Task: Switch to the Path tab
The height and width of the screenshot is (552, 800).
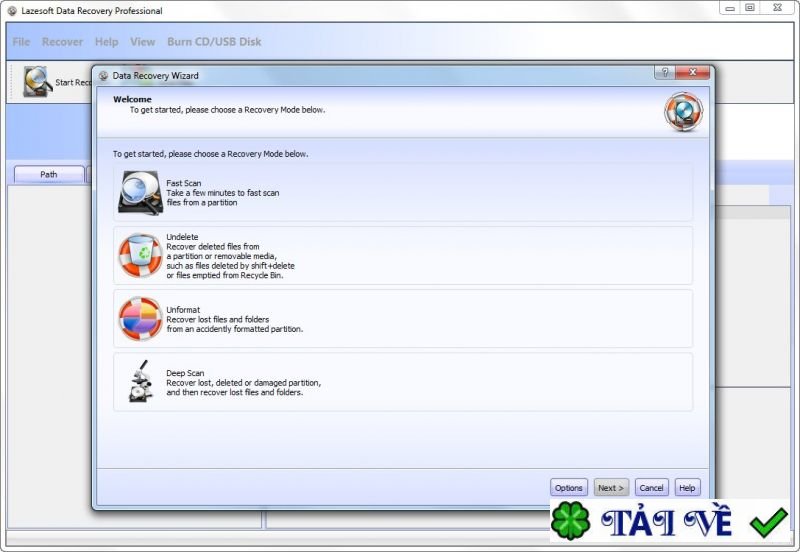Action: (49, 174)
